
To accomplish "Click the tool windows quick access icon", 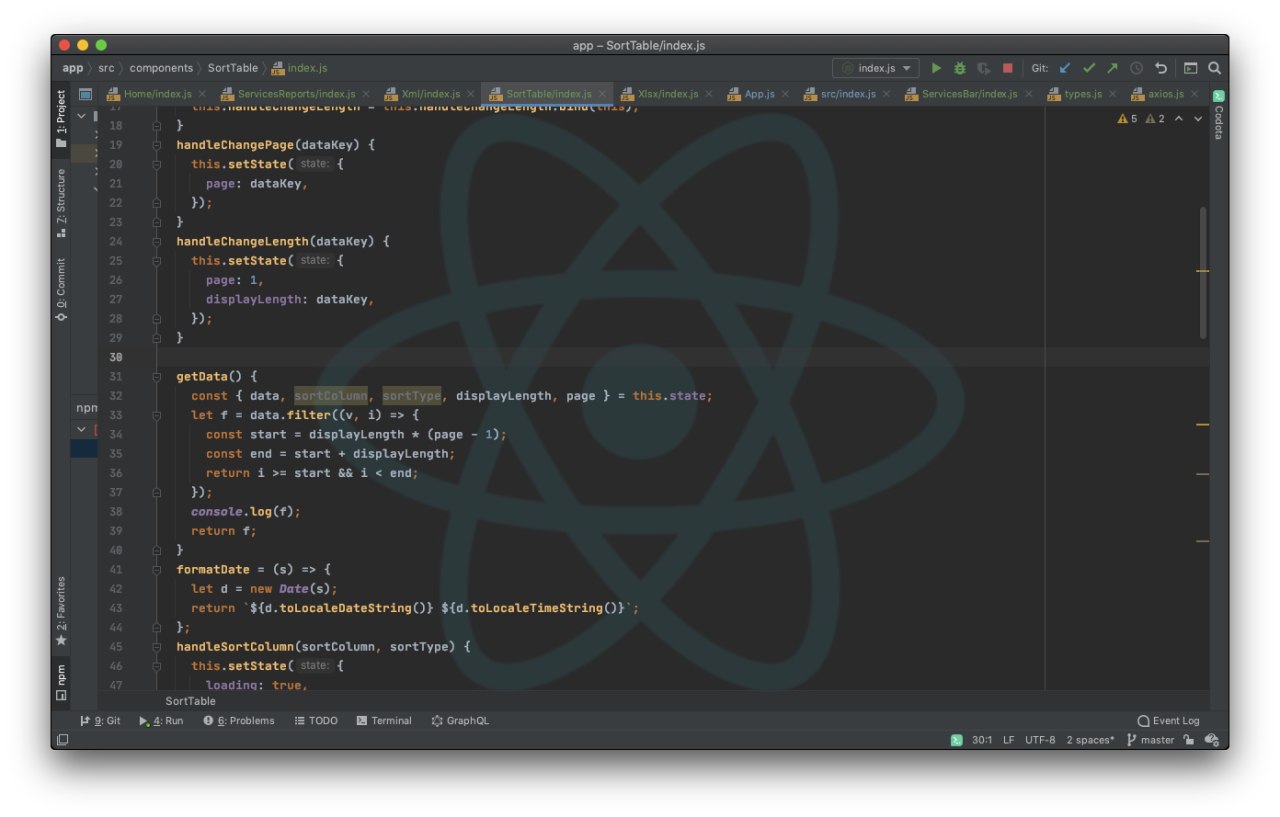I will tap(62, 740).
